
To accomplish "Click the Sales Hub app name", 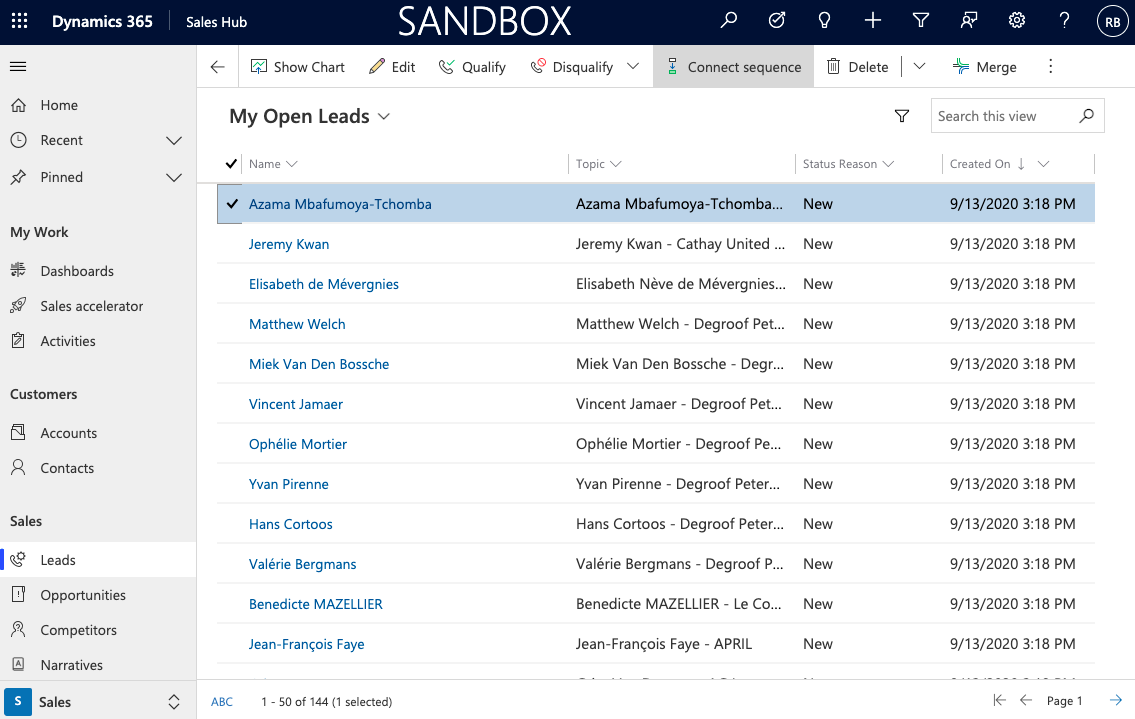I will 216,22.
